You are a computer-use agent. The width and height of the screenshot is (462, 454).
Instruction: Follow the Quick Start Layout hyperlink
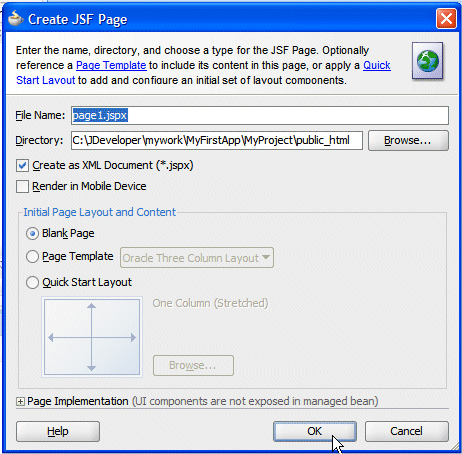[x=377, y=65]
